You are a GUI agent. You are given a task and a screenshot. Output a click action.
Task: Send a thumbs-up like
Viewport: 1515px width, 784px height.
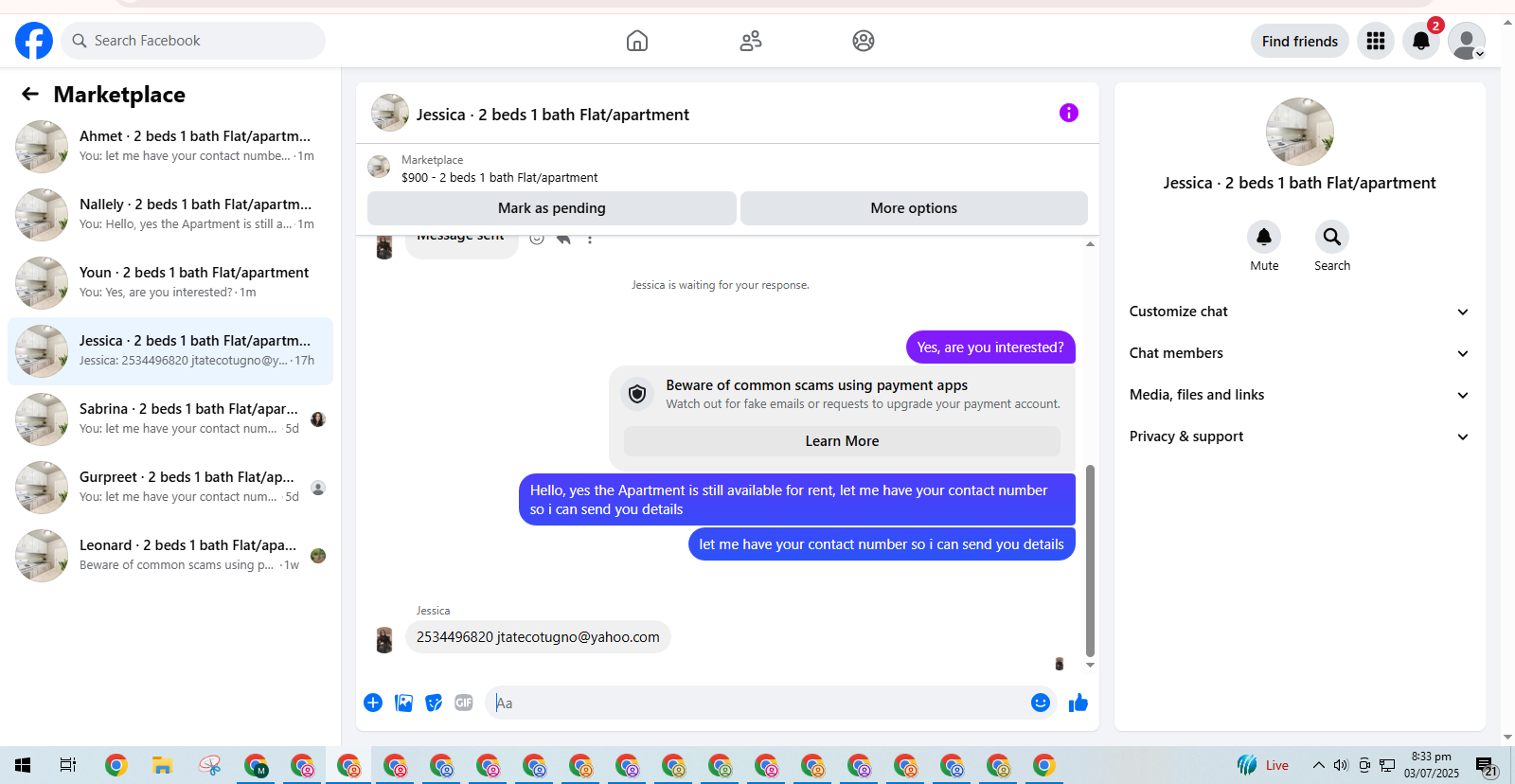(x=1078, y=703)
